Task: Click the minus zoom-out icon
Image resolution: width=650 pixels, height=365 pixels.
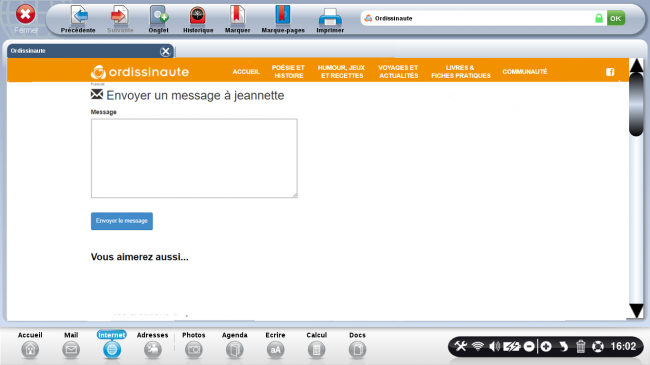Action: (529, 346)
